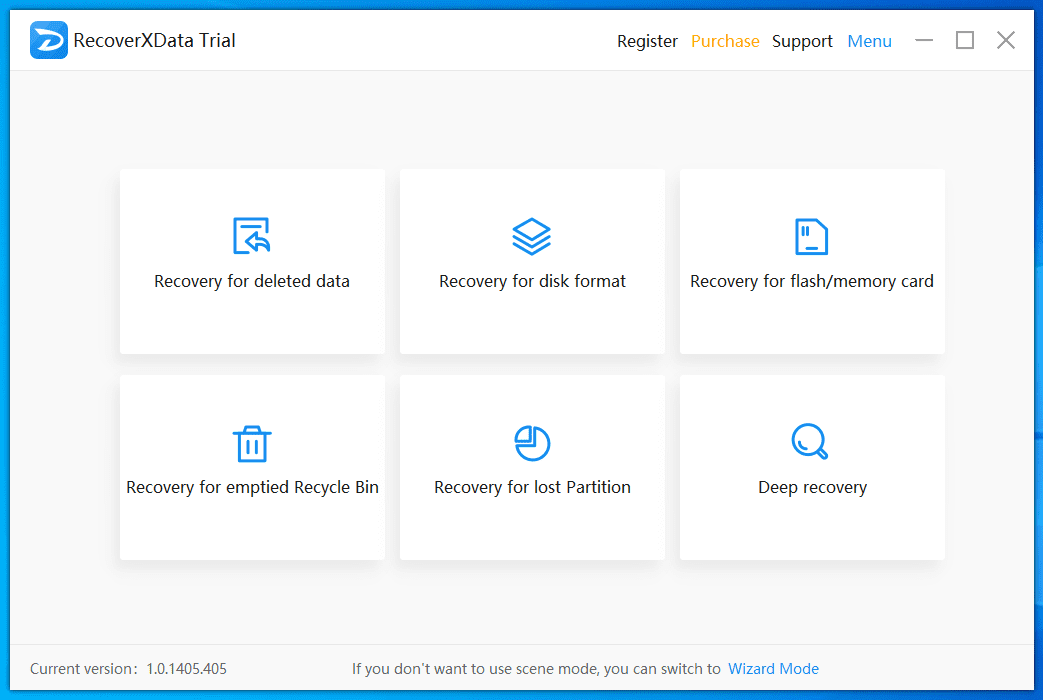The image size is (1043, 700).
Task: Click the version number 1.0.1405.405
Action: pos(186,669)
